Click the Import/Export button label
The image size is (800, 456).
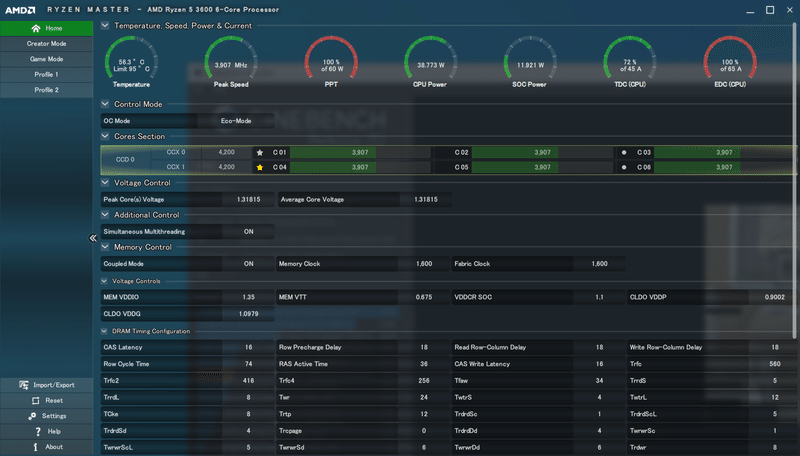click(54, 385)
